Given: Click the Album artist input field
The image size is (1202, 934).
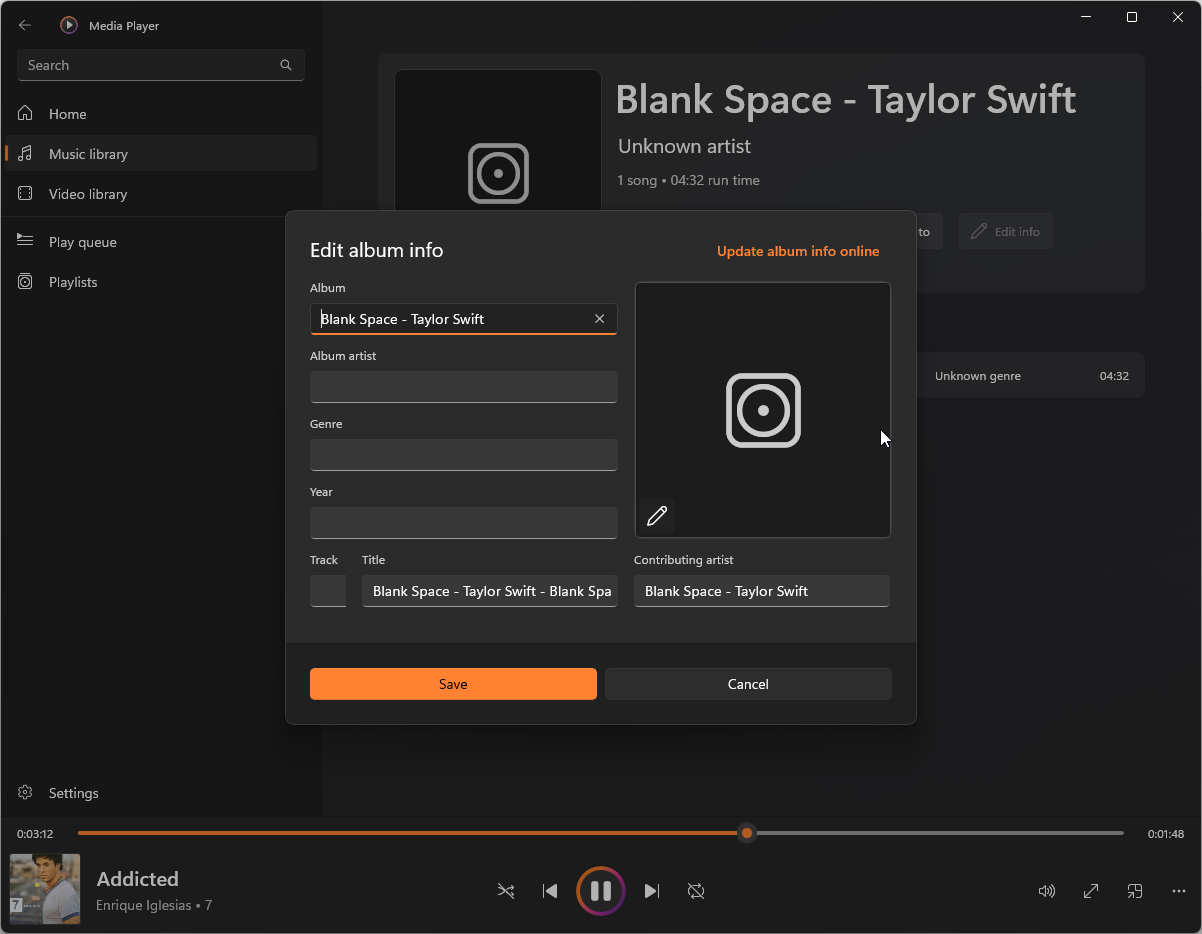Looking at the screenshot, I should 463,387.
